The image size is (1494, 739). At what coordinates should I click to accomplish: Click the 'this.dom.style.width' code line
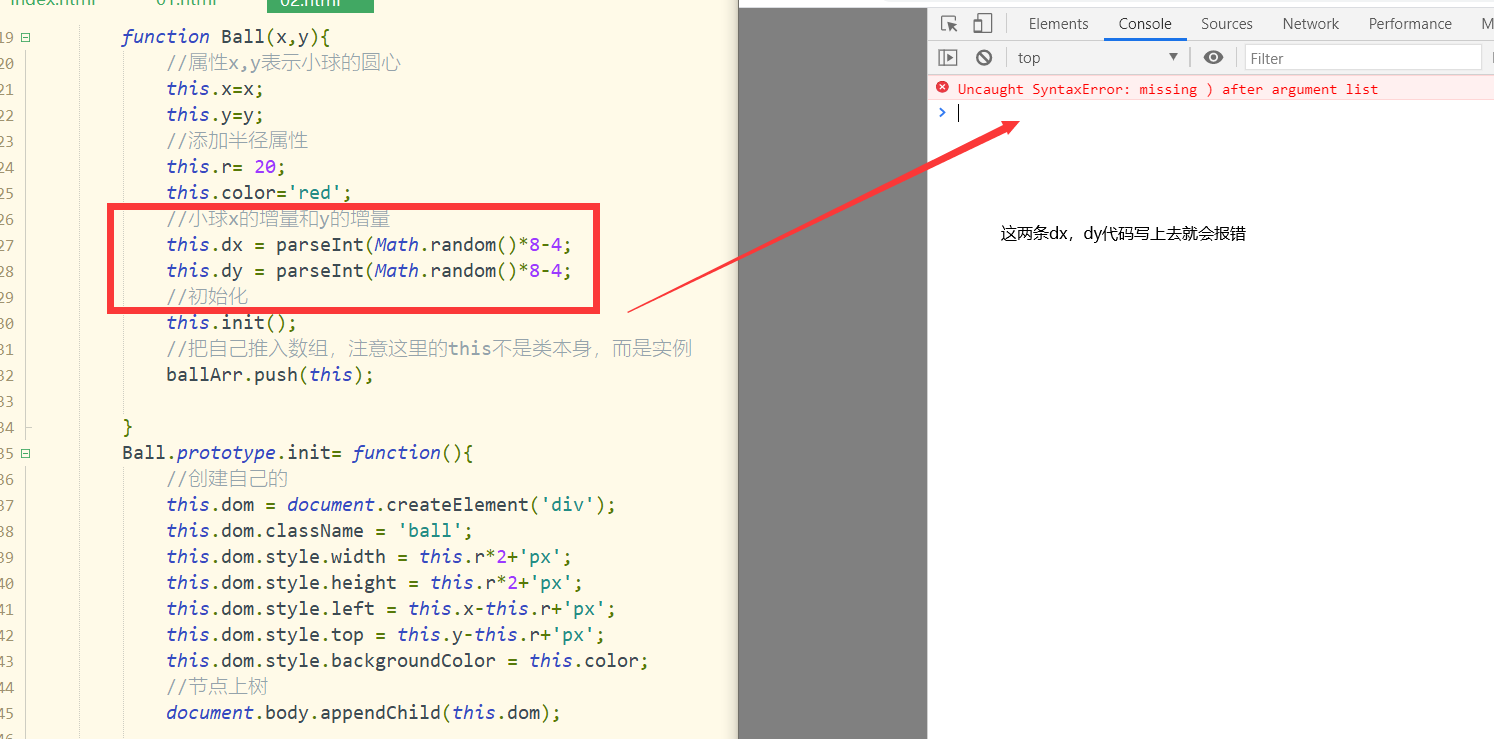[x=369, y=557]
